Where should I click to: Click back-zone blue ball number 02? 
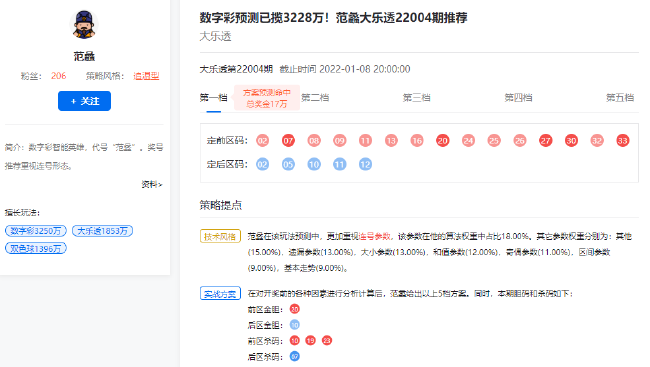(x=262, y=164)
